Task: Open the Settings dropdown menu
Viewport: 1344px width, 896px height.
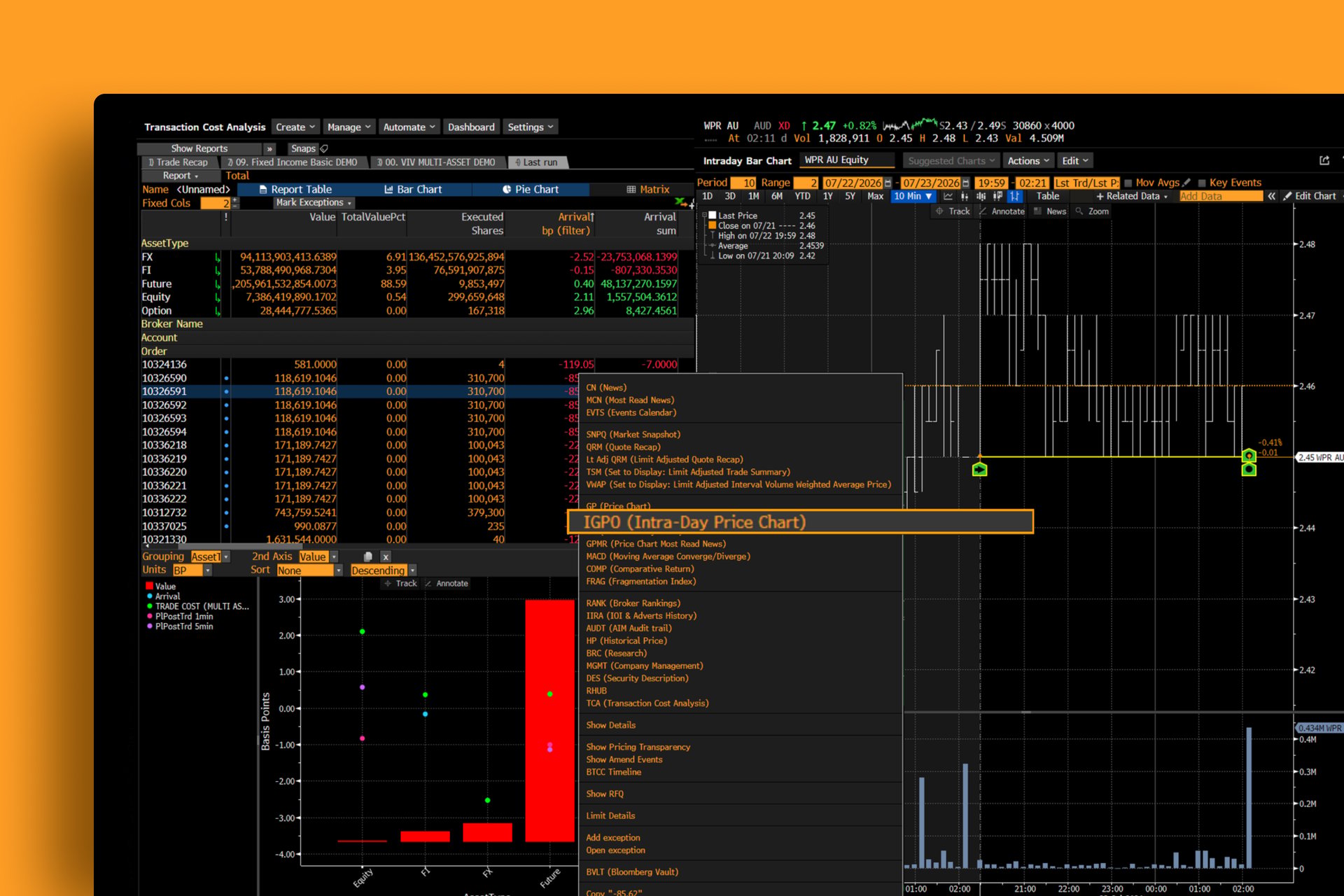Action: 531,127
